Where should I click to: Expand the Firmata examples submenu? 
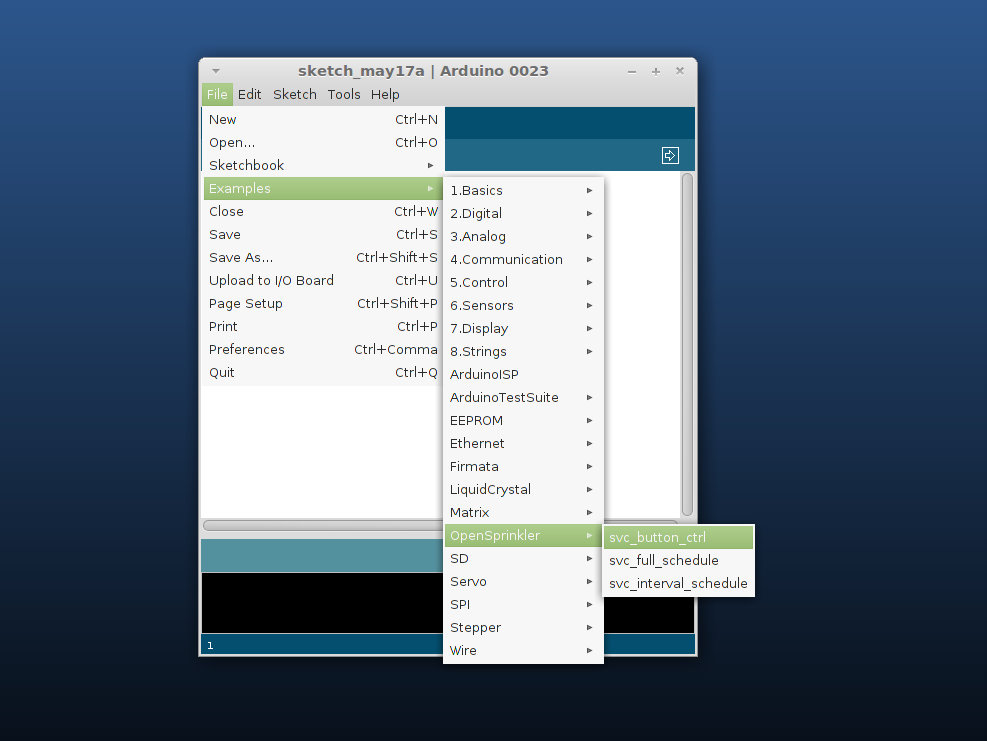(523, 467)
